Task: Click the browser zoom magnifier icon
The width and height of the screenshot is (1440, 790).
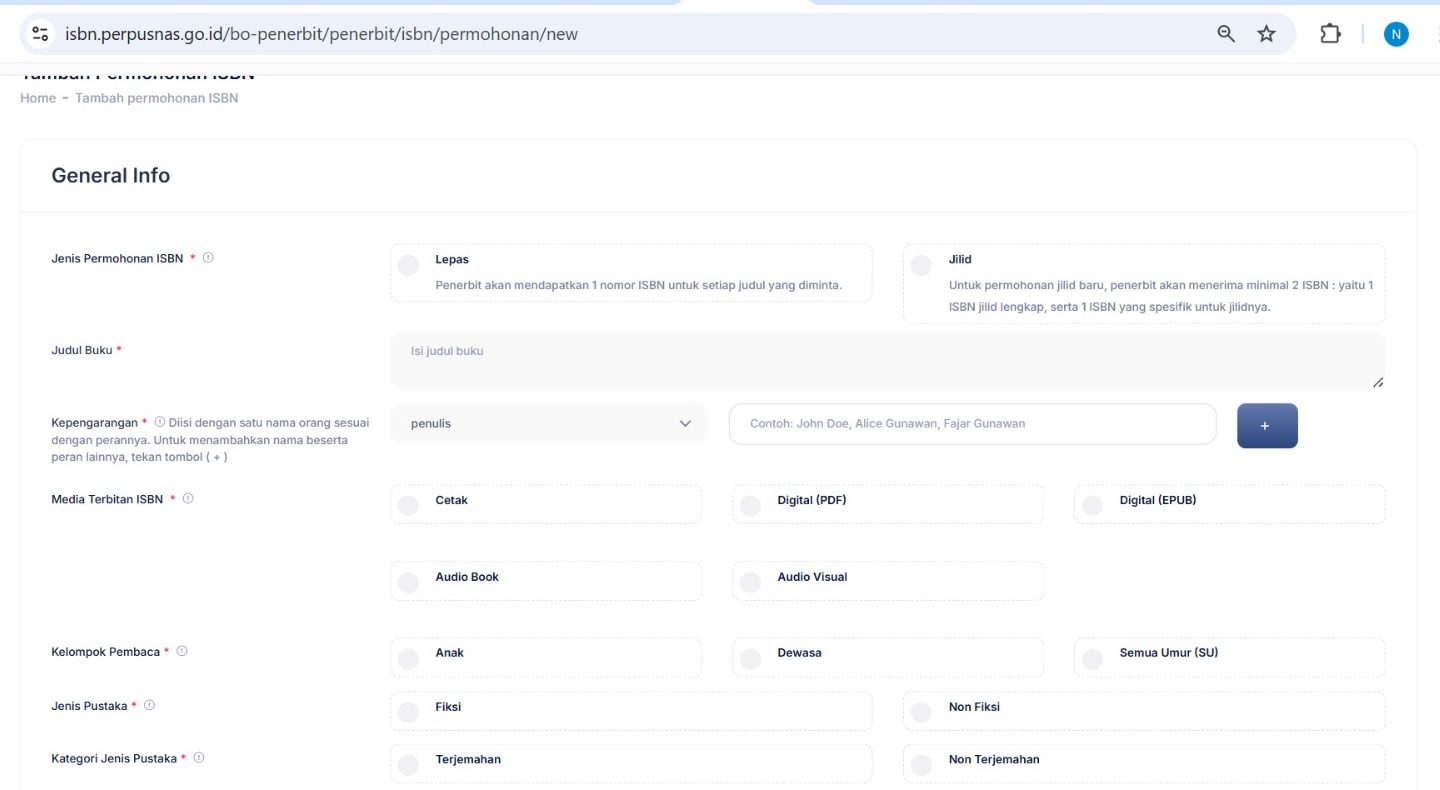Action: pos(1226,34)
